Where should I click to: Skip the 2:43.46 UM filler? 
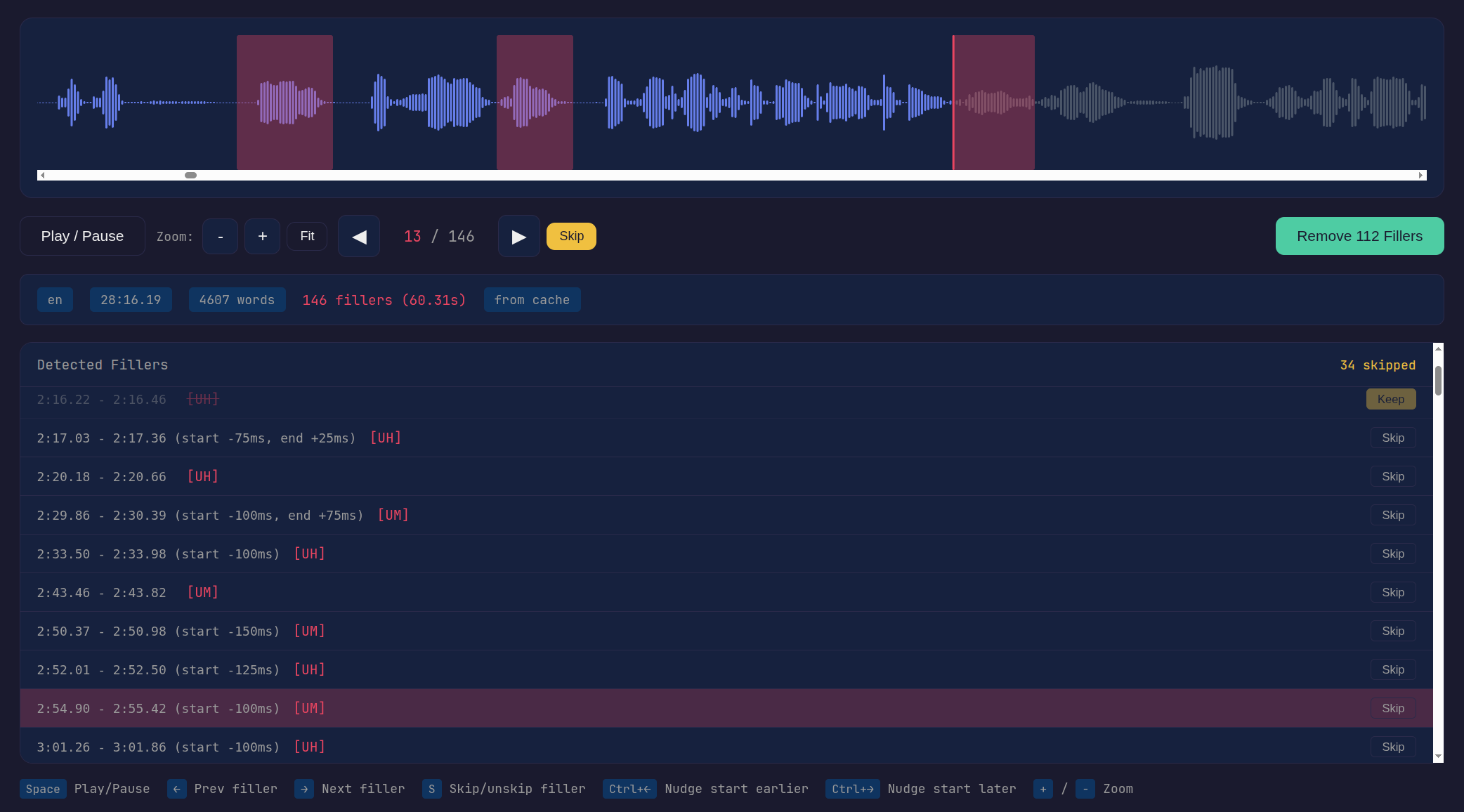coord(1392,592)
